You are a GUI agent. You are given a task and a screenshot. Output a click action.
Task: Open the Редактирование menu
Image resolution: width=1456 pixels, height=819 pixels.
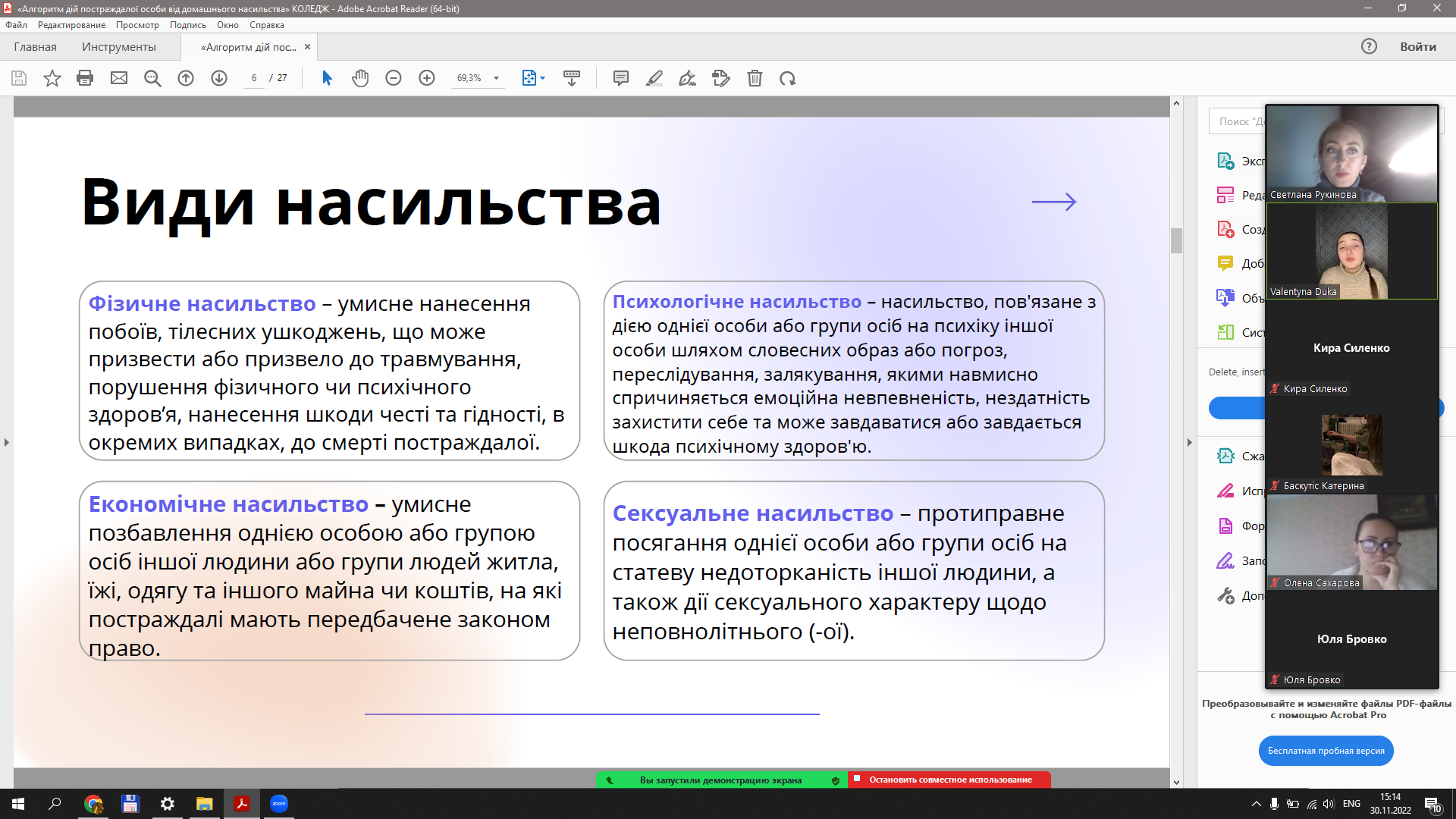pyautogui.click(x=71, y=25)
